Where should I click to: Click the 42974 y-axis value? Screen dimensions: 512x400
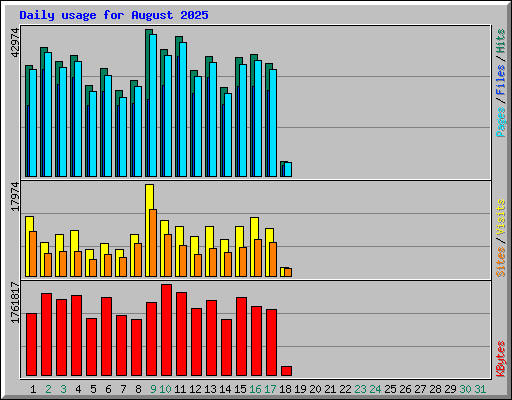coord(15,42)
